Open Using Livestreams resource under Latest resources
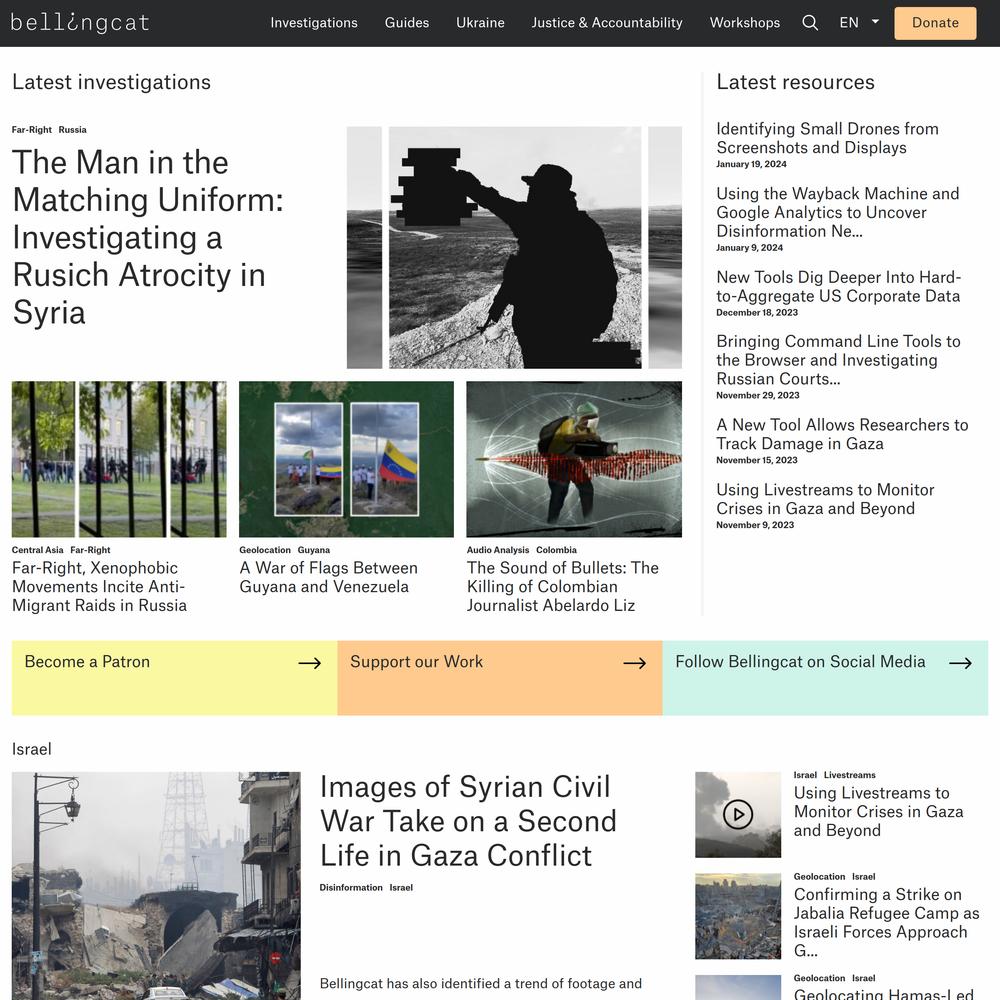 (825, 499)
